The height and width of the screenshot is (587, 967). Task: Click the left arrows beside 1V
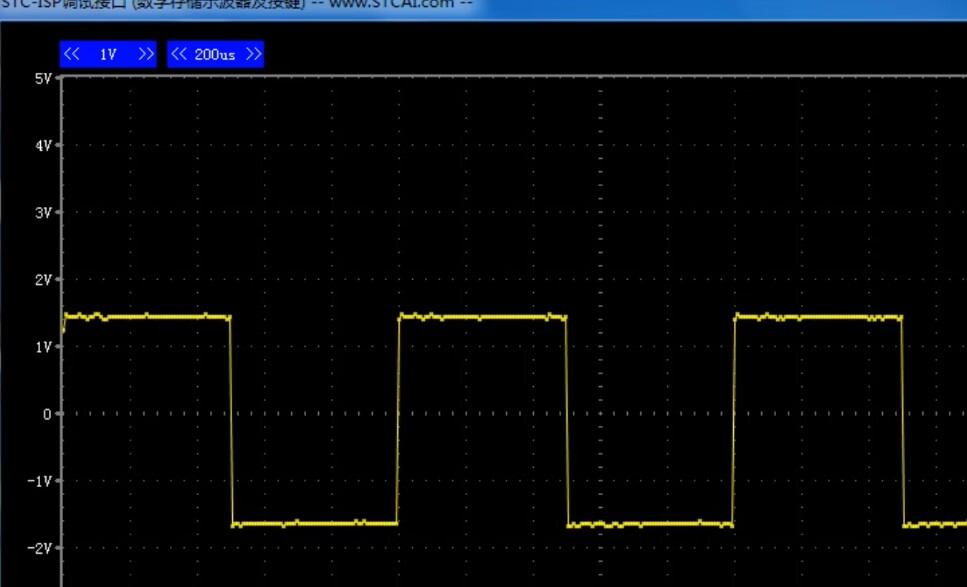click(x=72, y=54)
